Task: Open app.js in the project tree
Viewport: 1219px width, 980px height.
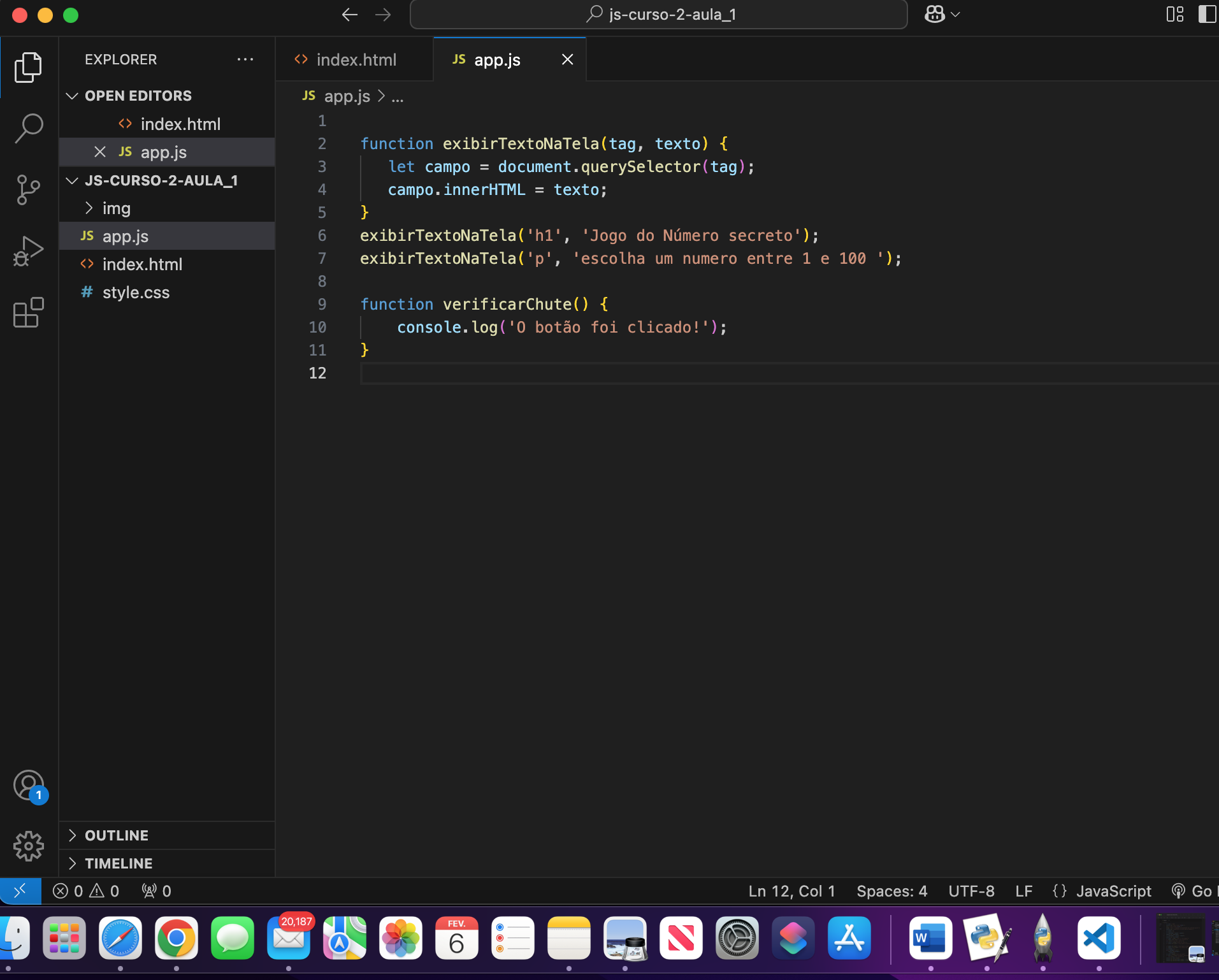Action: (x=167, y=236)
